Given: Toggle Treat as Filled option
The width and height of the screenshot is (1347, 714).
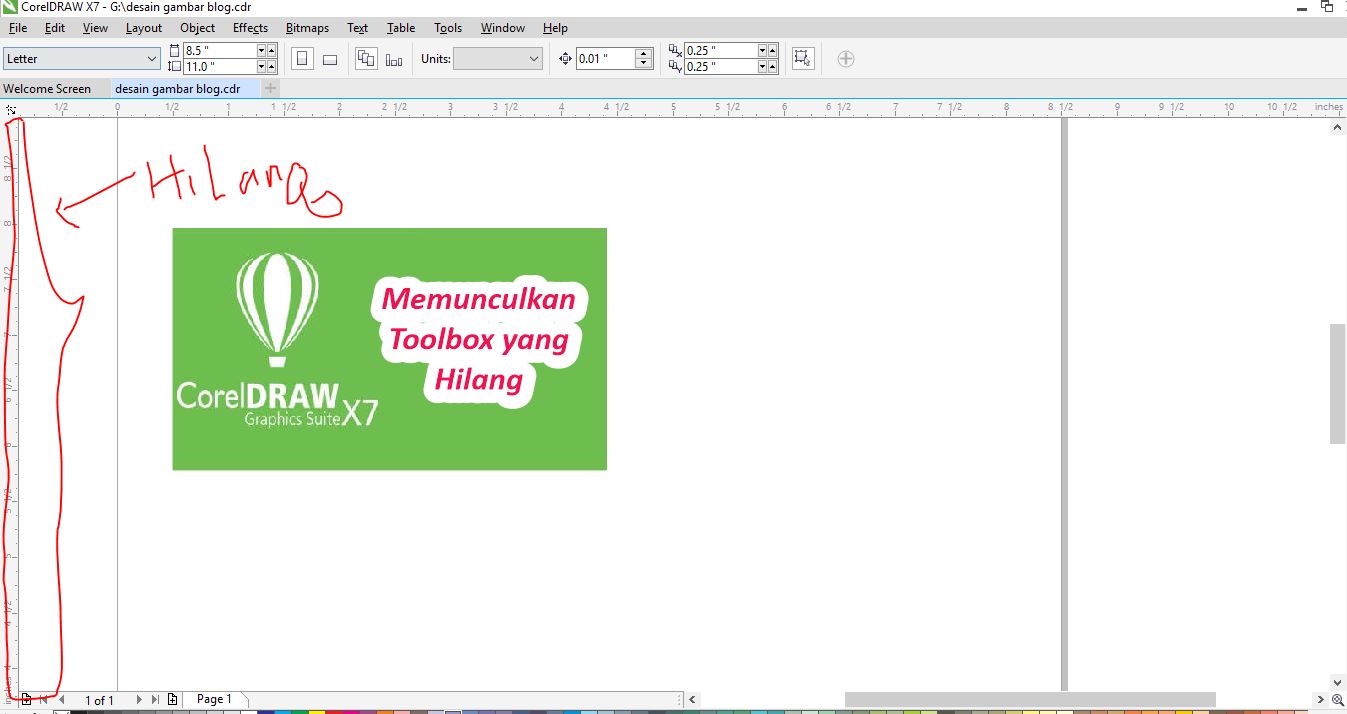Looking at the screenshot, I should point(802,59).
